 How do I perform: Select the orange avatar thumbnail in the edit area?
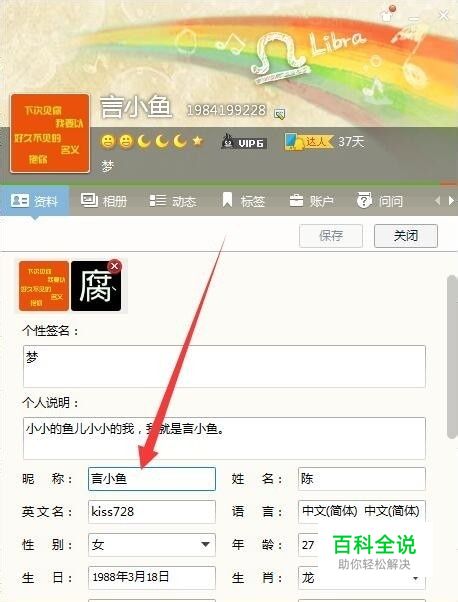coord(44,286)
